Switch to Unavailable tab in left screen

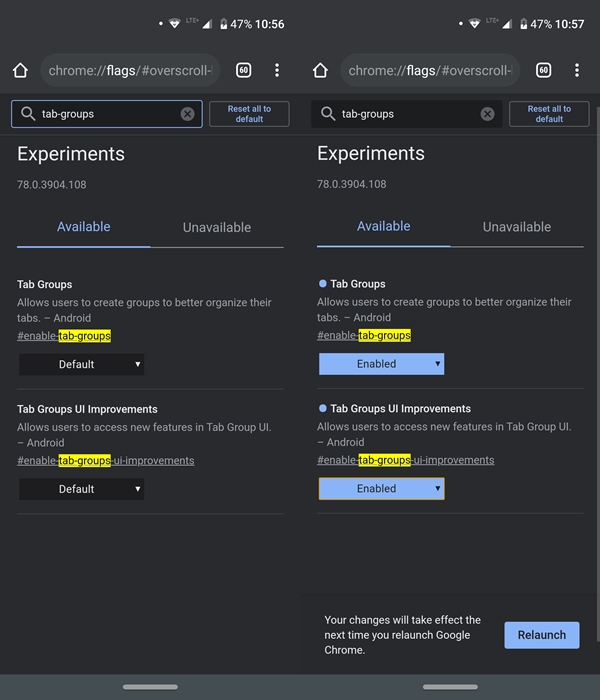coord(217,228)
